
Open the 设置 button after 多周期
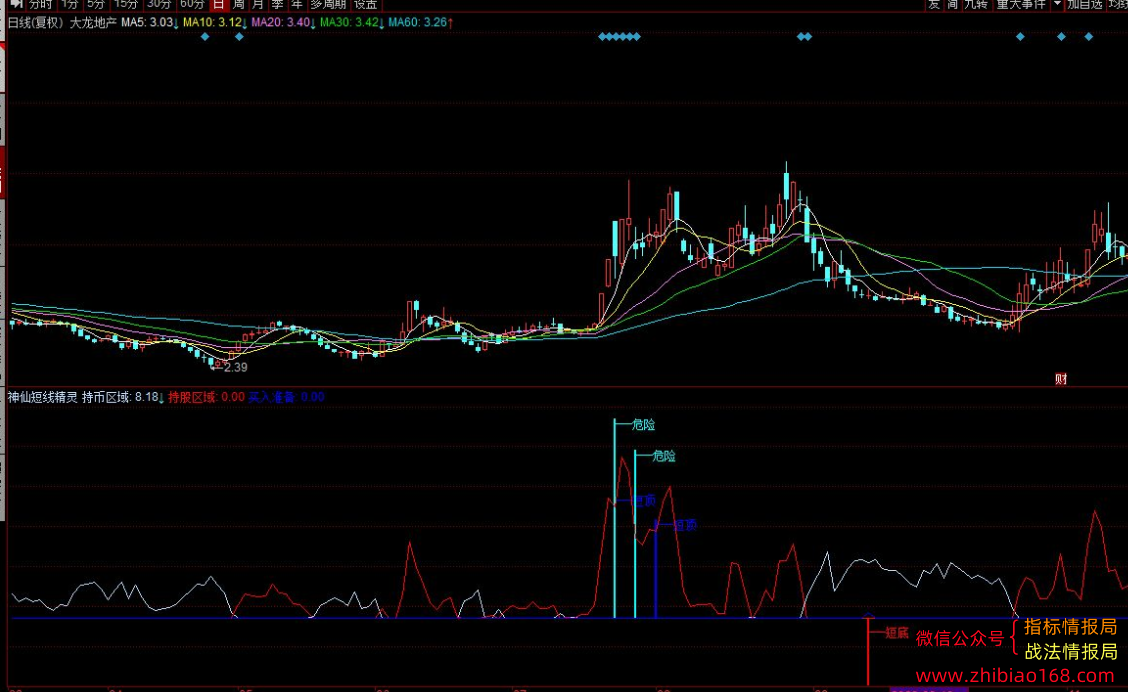tap(365, 4)
